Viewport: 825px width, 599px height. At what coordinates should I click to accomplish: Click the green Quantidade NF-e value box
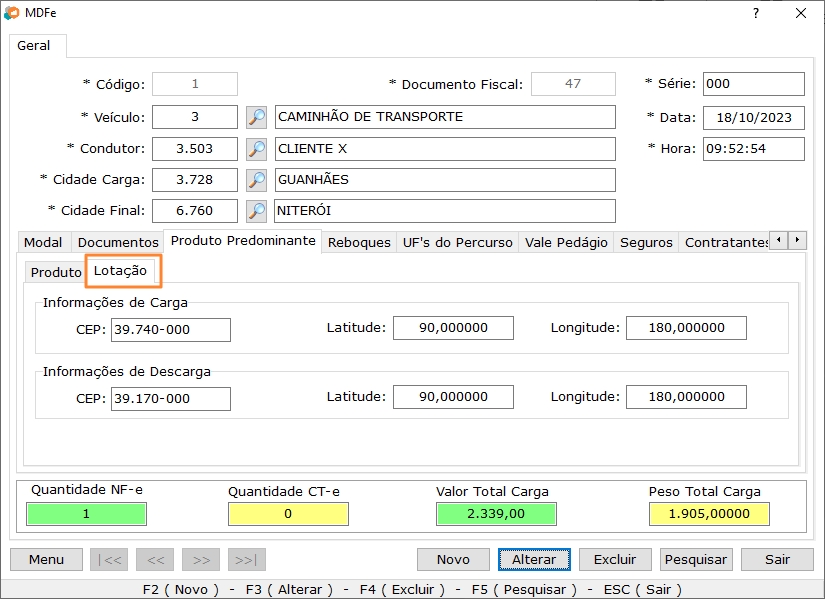tap(86, 514)
